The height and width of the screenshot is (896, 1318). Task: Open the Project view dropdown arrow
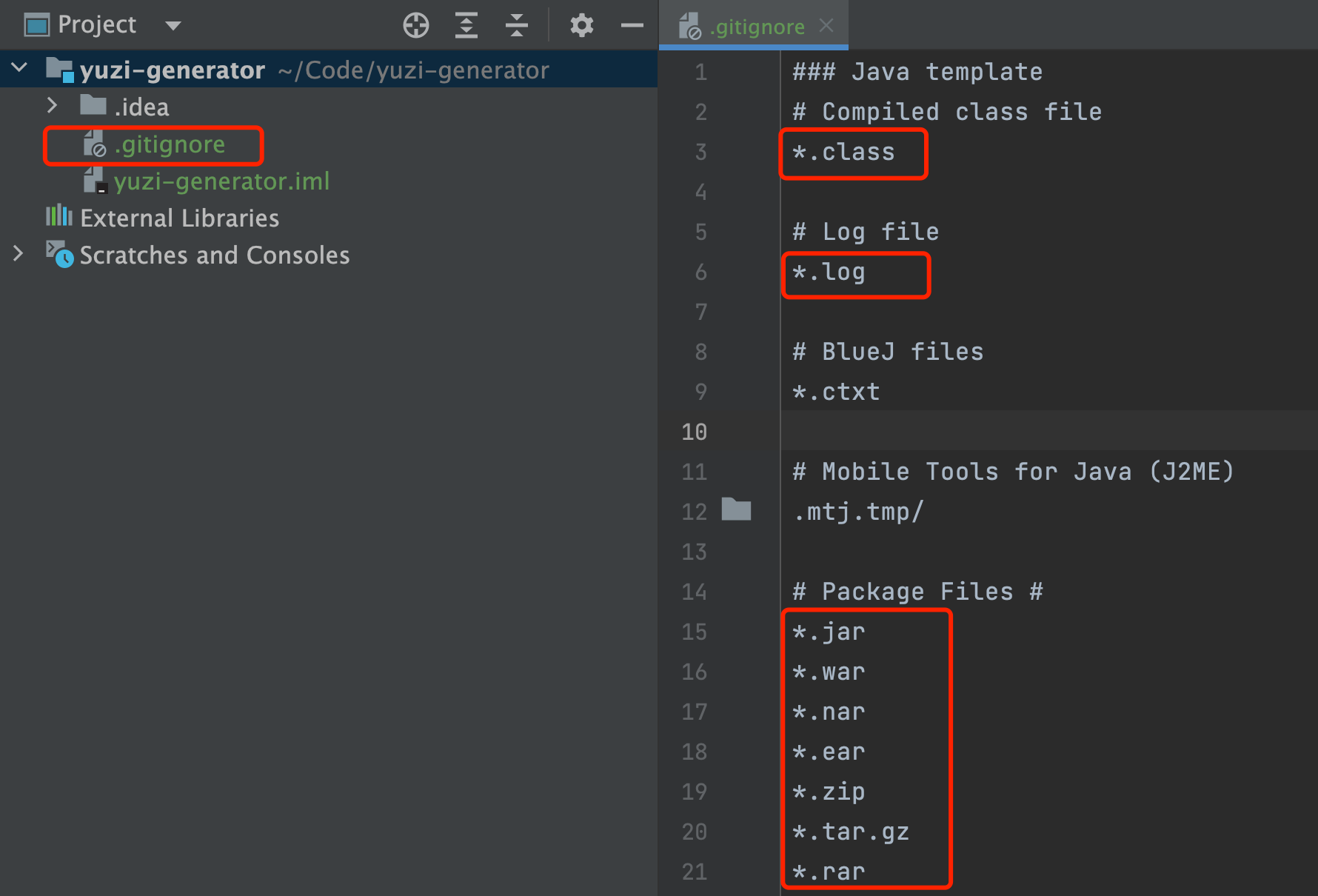[173, 26]
